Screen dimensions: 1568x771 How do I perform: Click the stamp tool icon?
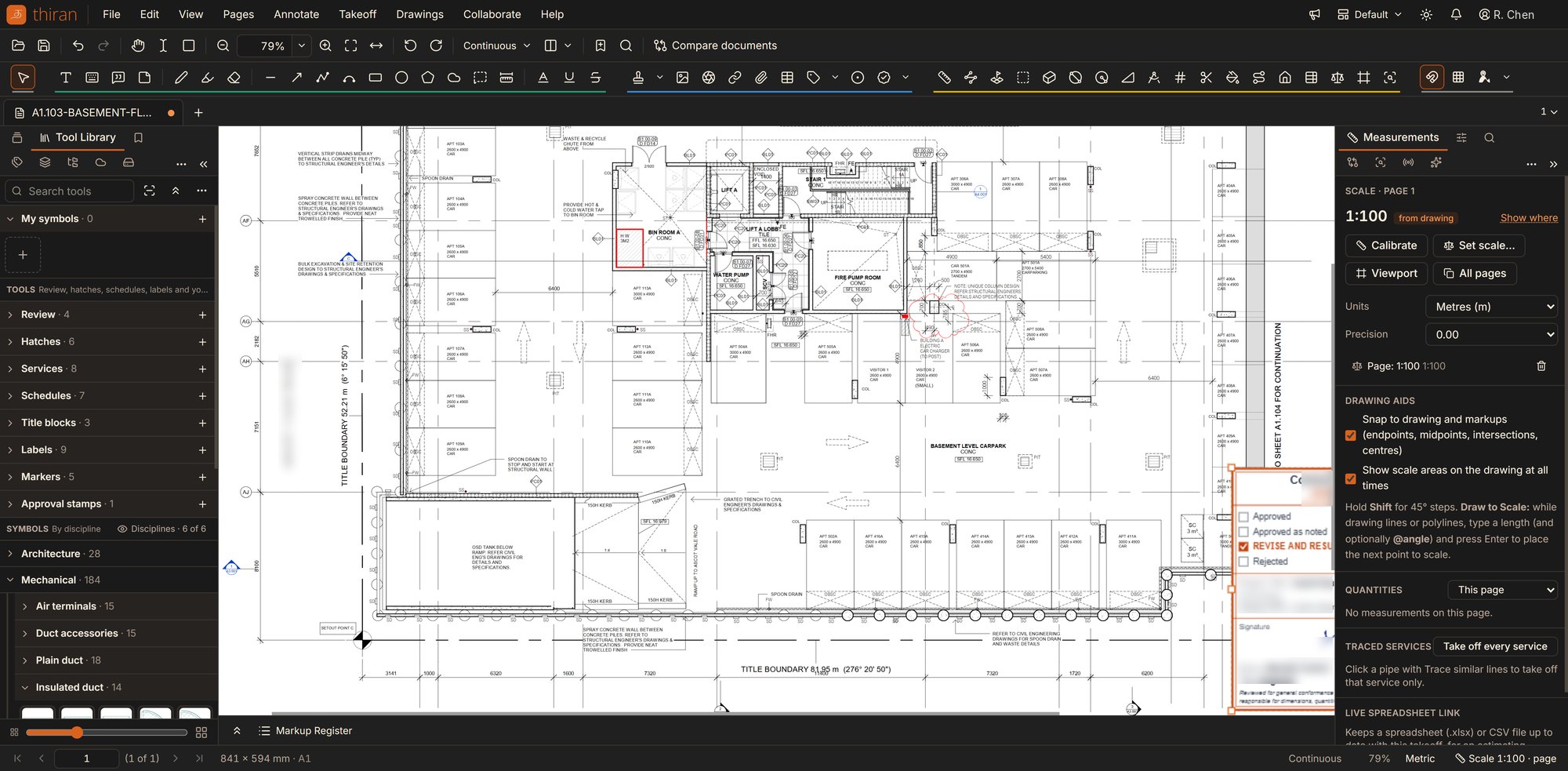click(638, 78)
